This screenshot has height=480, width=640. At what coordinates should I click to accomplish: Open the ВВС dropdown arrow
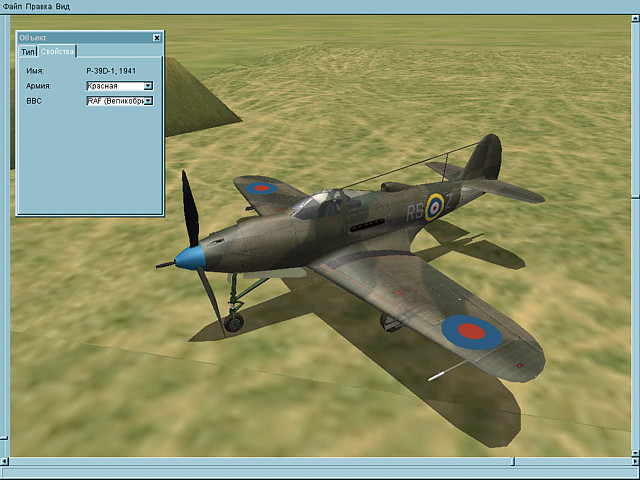coord(149,101)
